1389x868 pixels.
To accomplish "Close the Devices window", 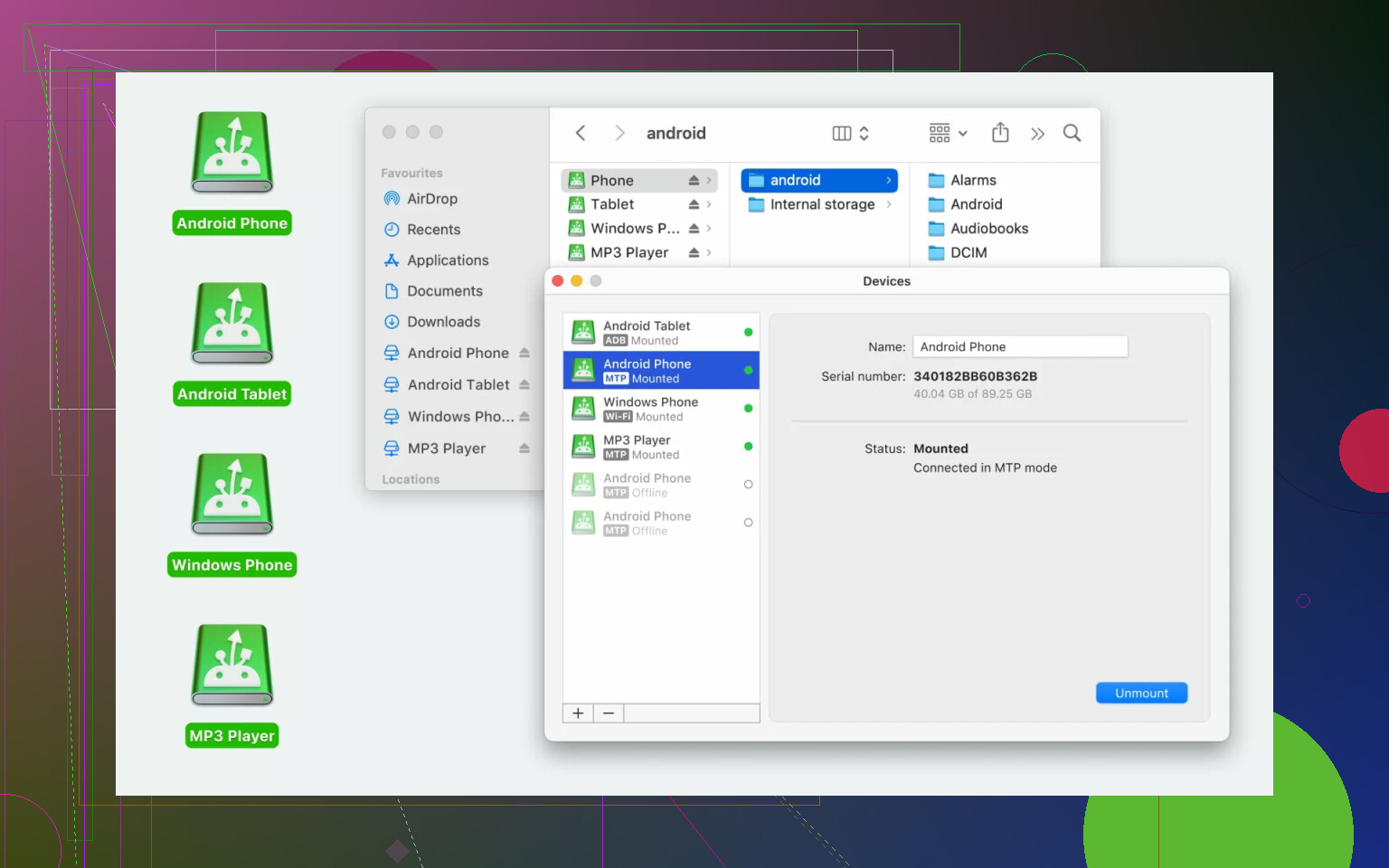I will [x=558, y=280].
